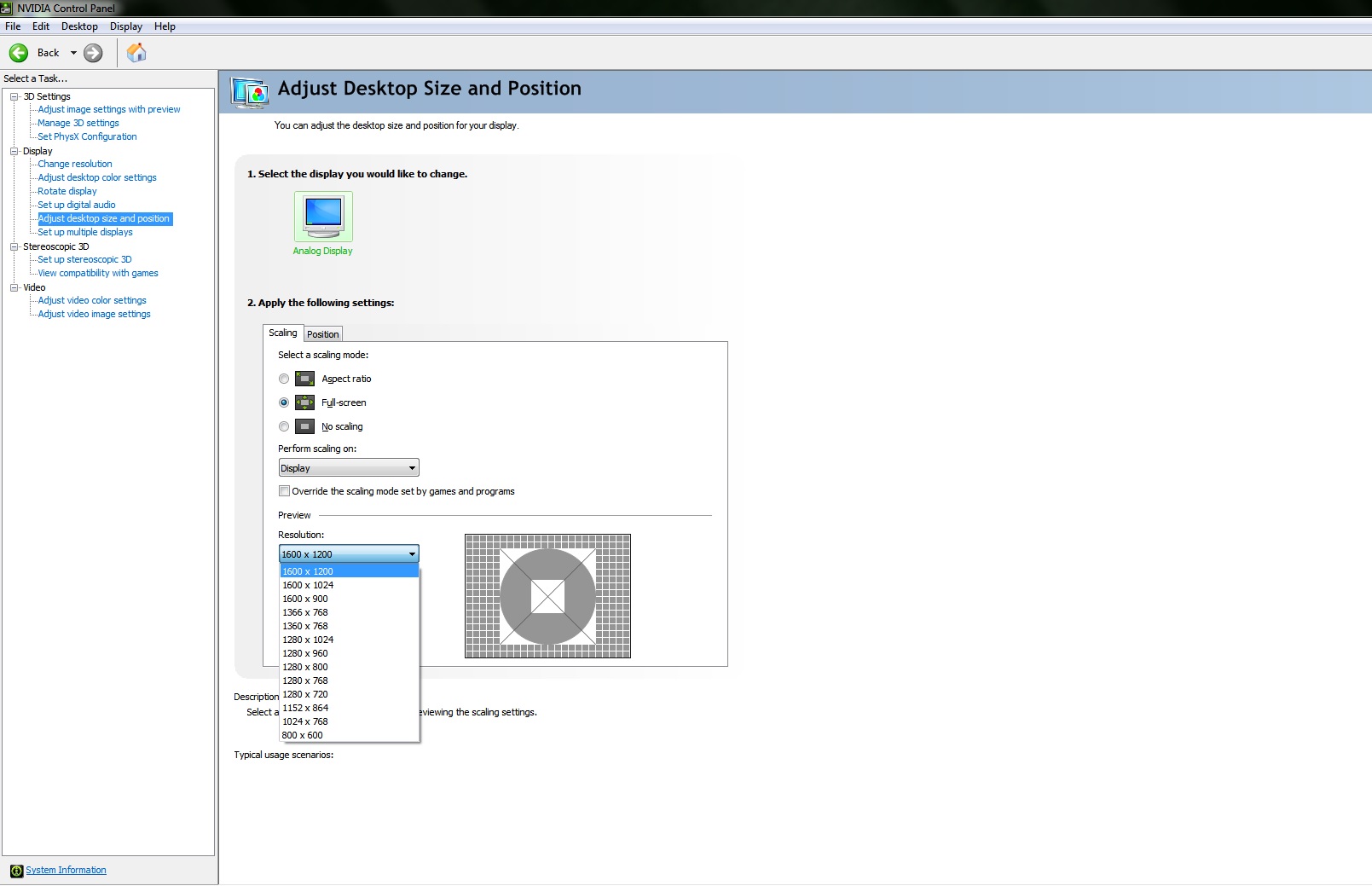Select the Aspect ratio radio button
This screenshot has height=886, width=1372.
(284, 379)
